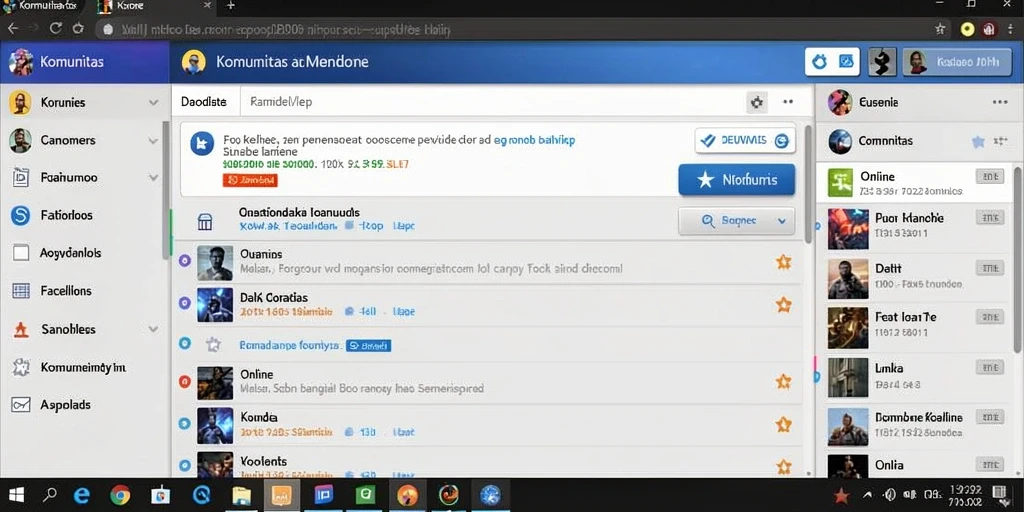This screenshot has width=1024, height=512.
Task: Open Komumeimdyim gear icon in sidebar
Action: pyautogui.click(x=21, y=367)
